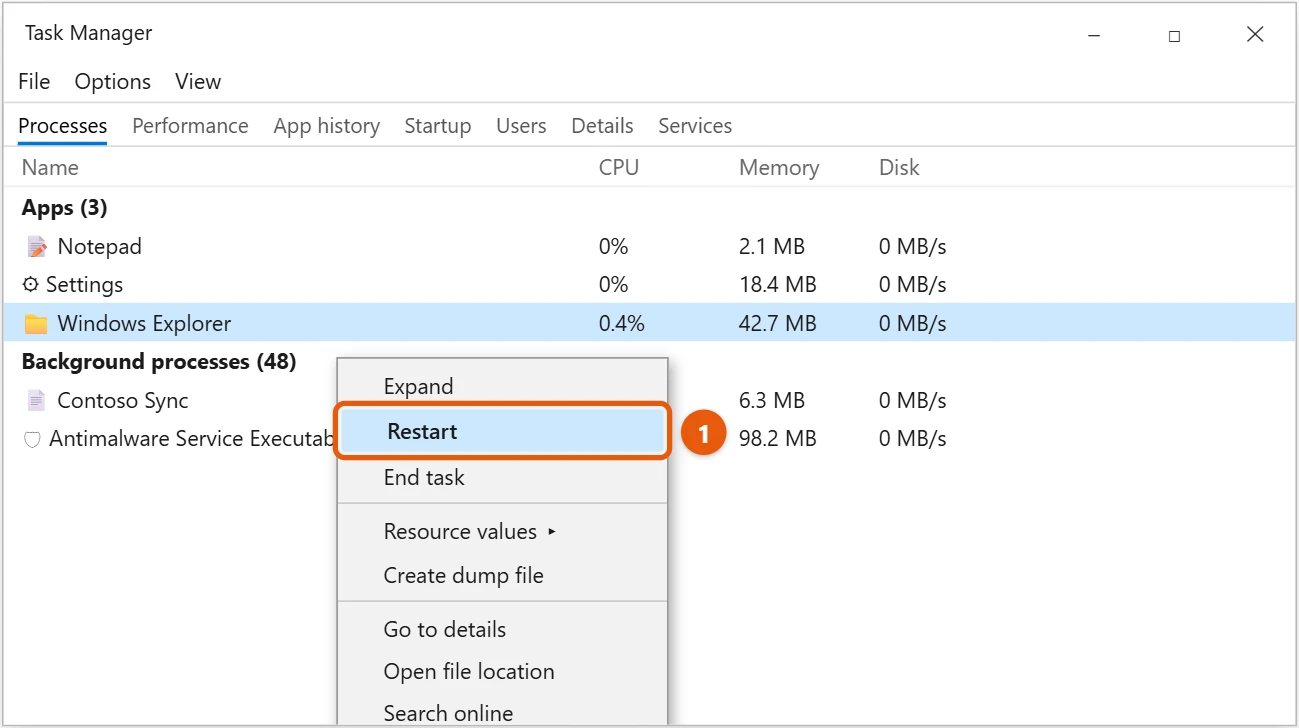
Task: Click the 18.4 MB memory value
Action: pyautogui.click(x=778, y=285)
